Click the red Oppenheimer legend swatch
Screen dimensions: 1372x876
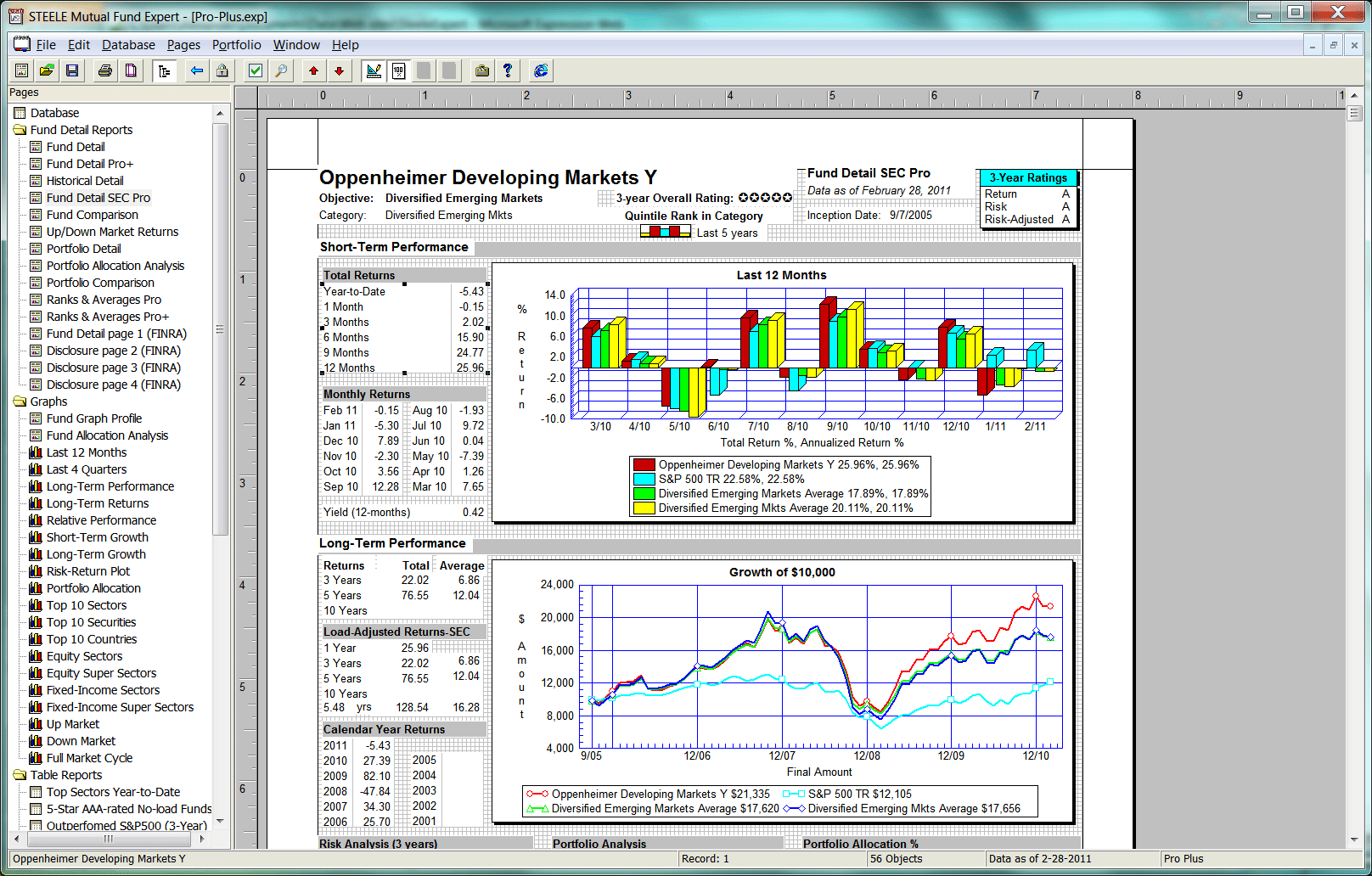pos(644,464)
